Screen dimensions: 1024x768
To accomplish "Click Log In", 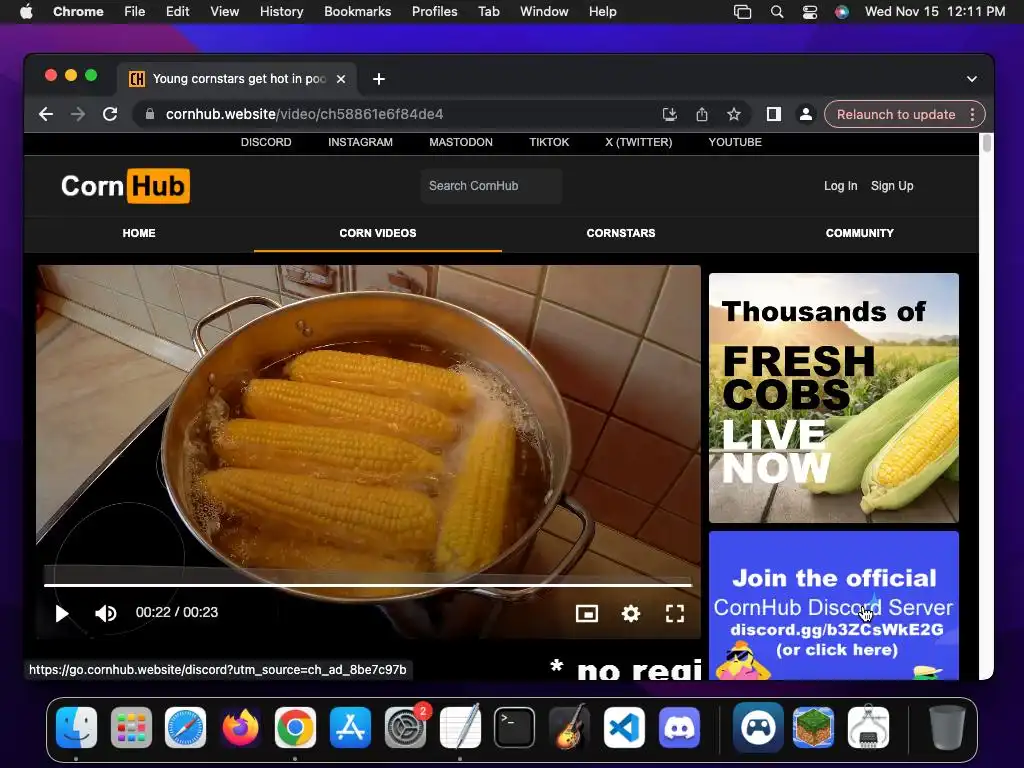I will [x=840, y=186].
